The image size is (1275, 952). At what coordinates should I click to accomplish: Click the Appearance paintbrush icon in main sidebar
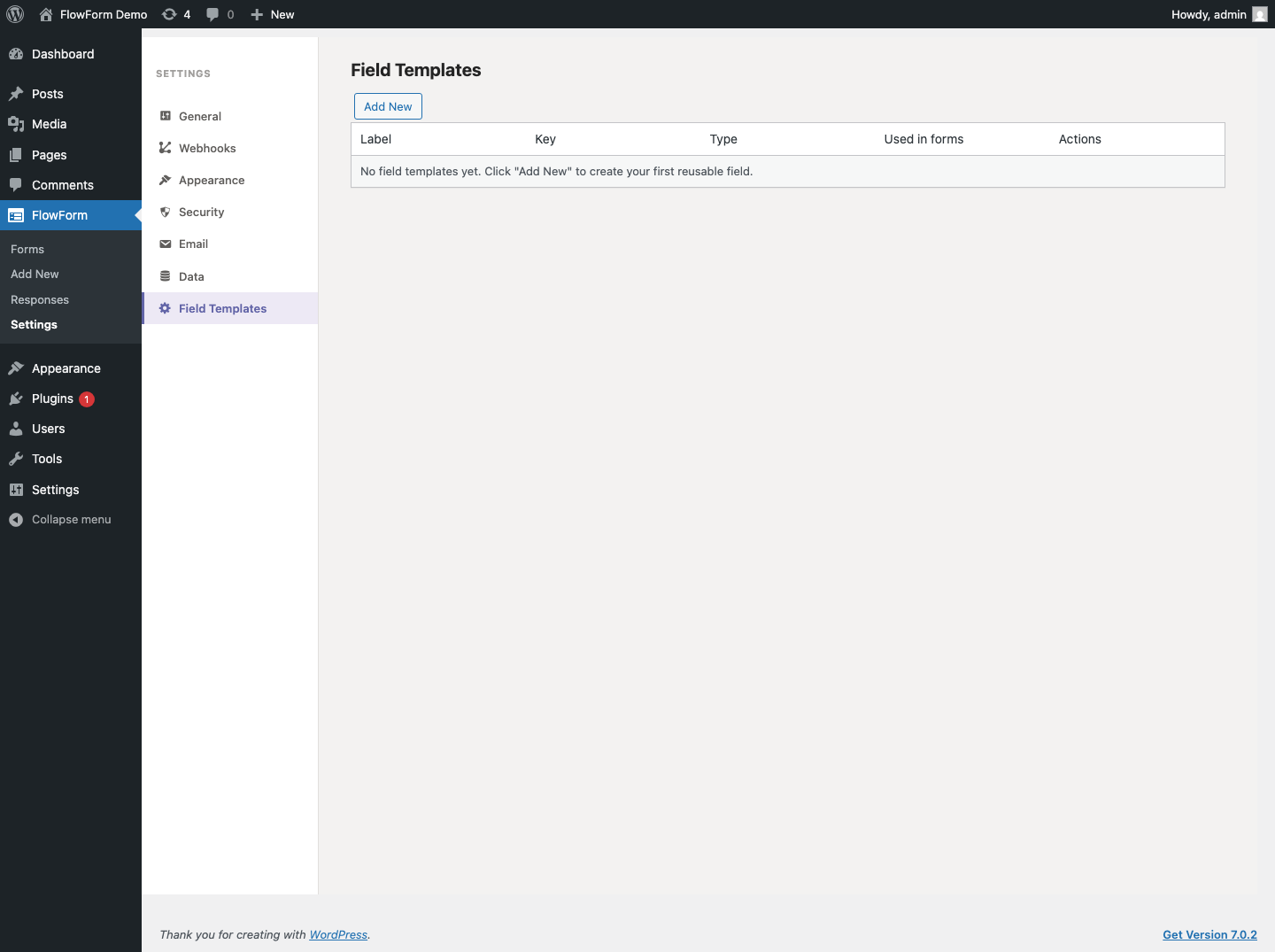[x=16, y=368]
